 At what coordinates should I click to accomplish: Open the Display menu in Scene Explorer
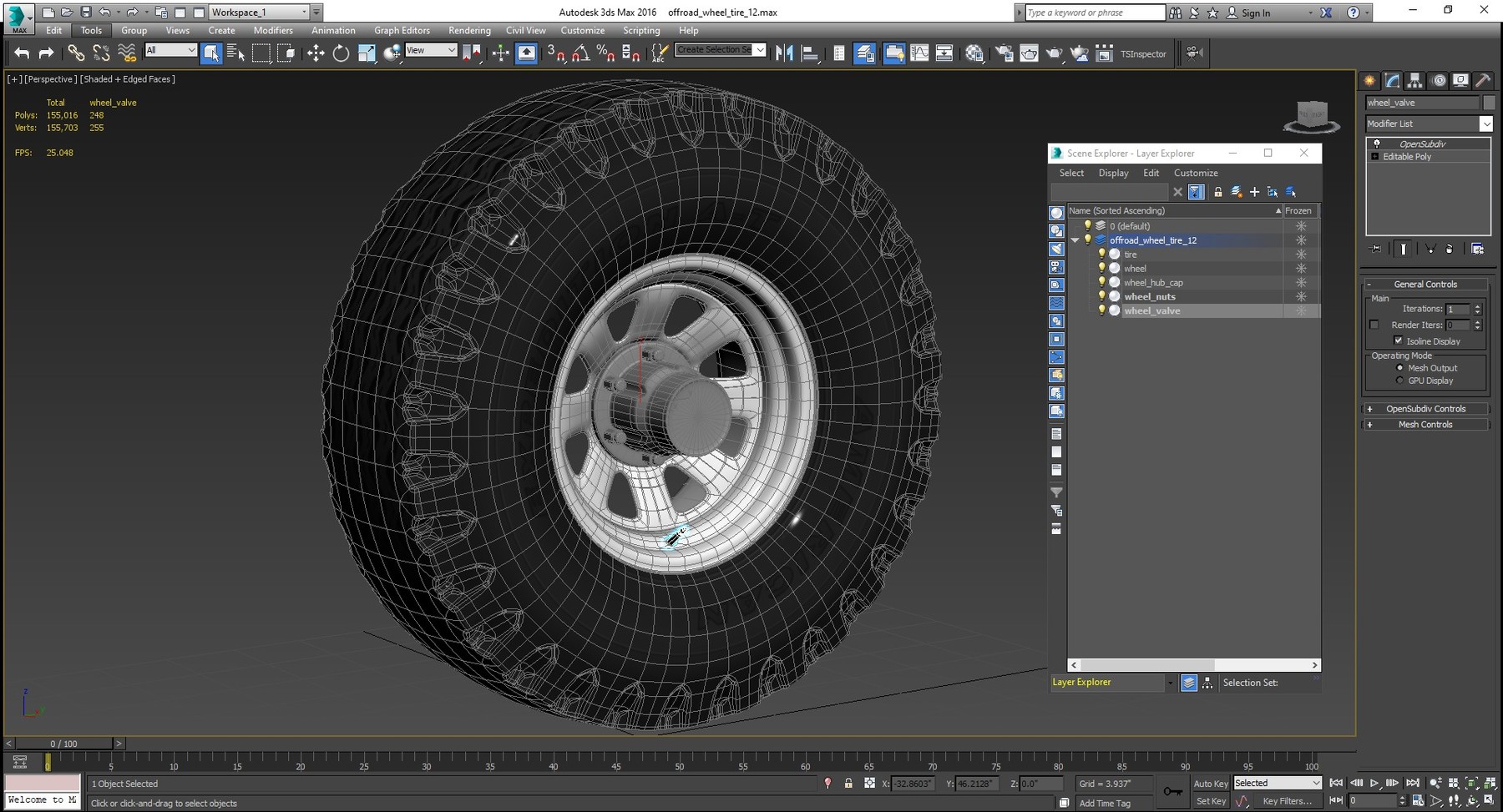pyautogui.click(x=1113, y=173)
